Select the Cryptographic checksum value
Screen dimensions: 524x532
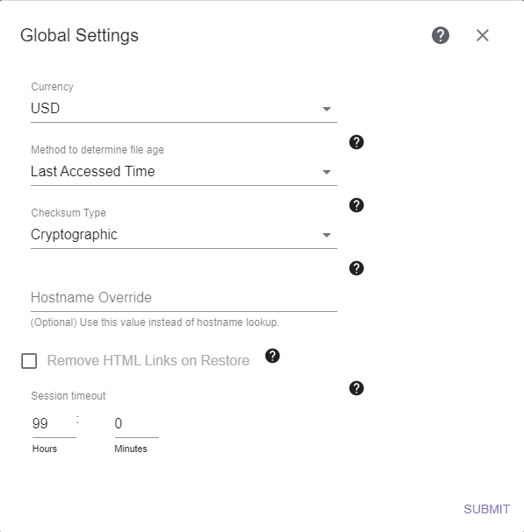tap(74, 235)
